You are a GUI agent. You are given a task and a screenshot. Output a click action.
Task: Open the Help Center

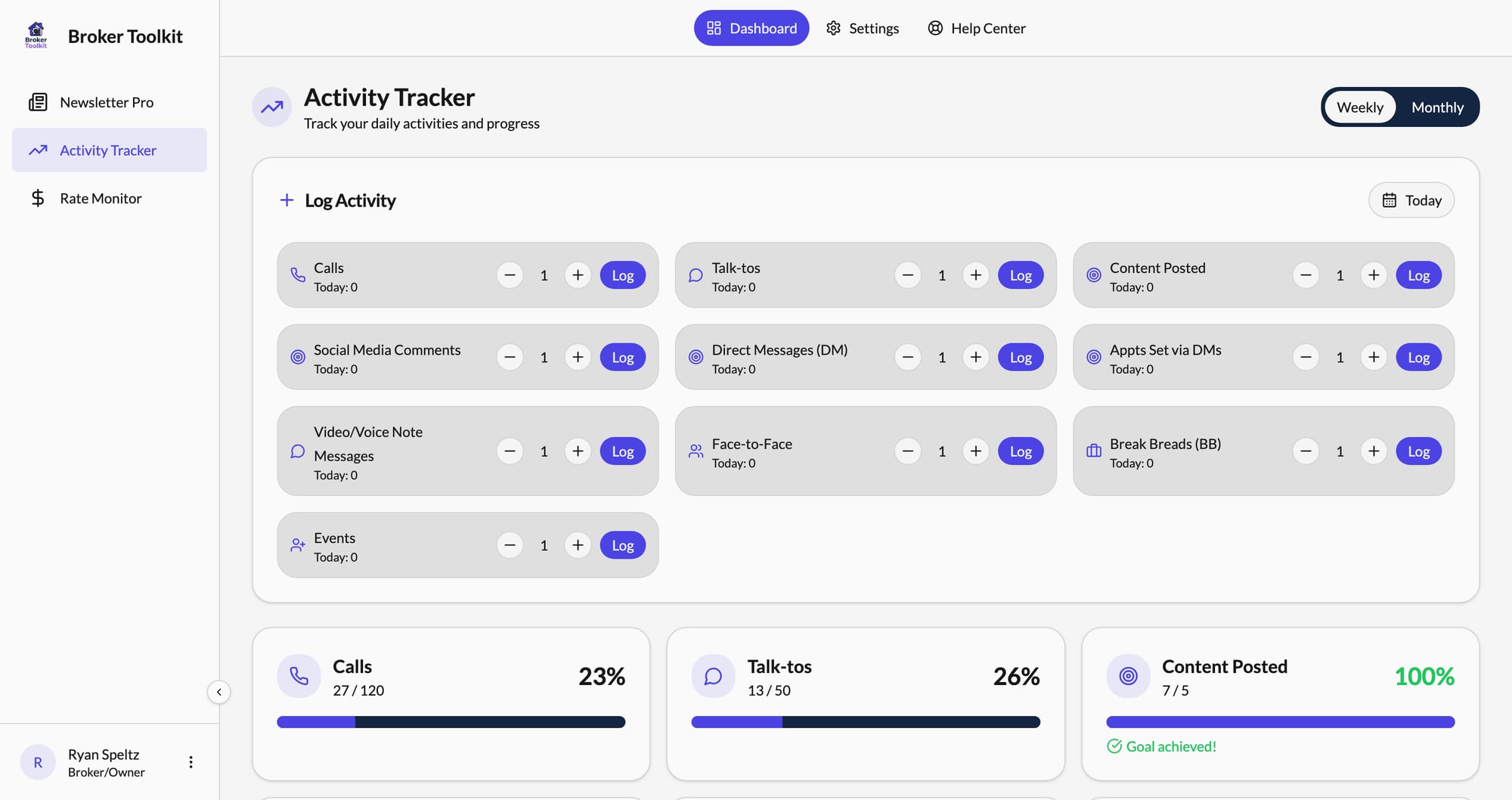[x=976, y=28]
